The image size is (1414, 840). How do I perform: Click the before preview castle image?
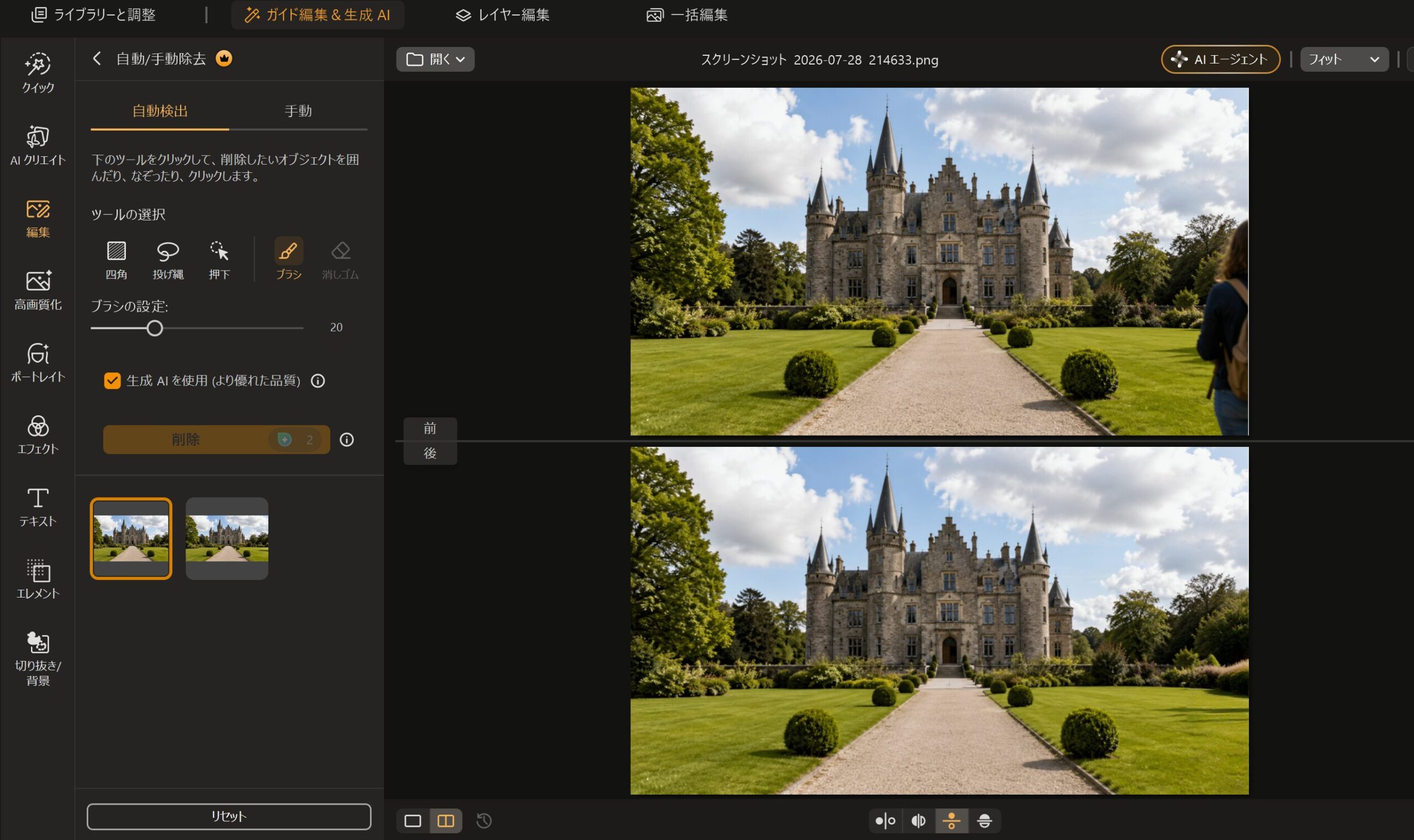(939, 262)
